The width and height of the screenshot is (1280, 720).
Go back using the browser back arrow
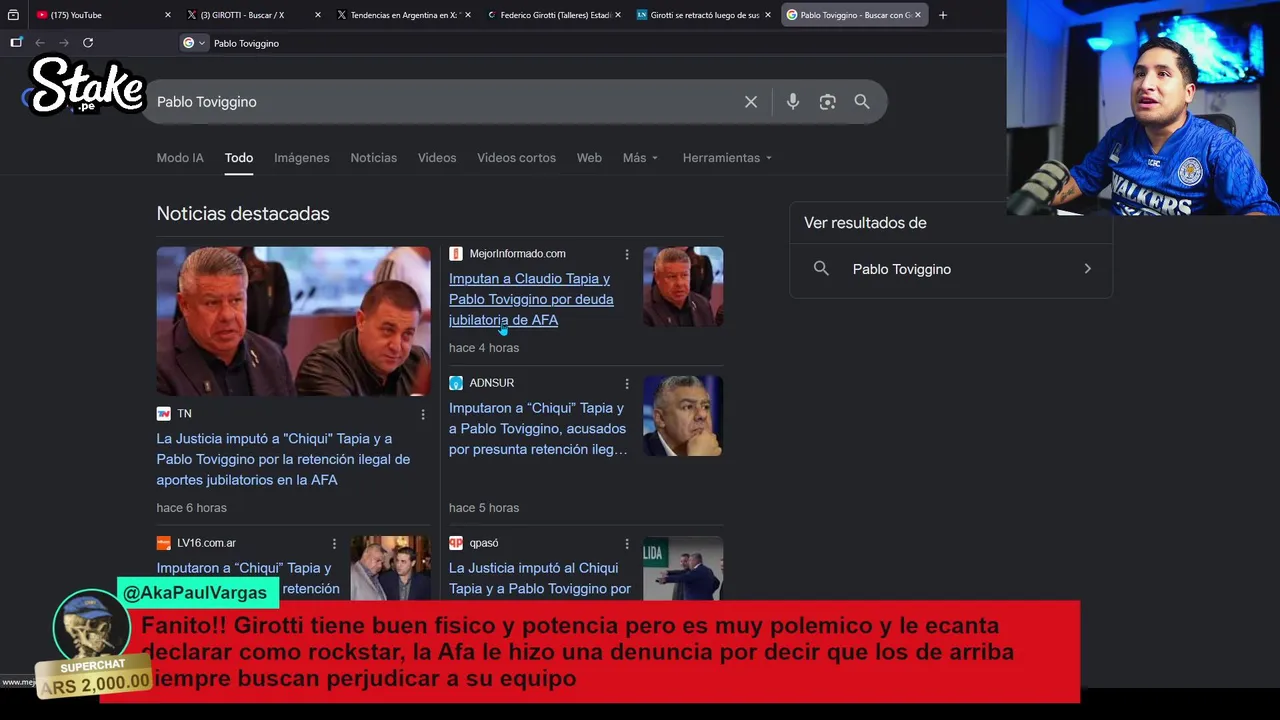coord(40,43)
